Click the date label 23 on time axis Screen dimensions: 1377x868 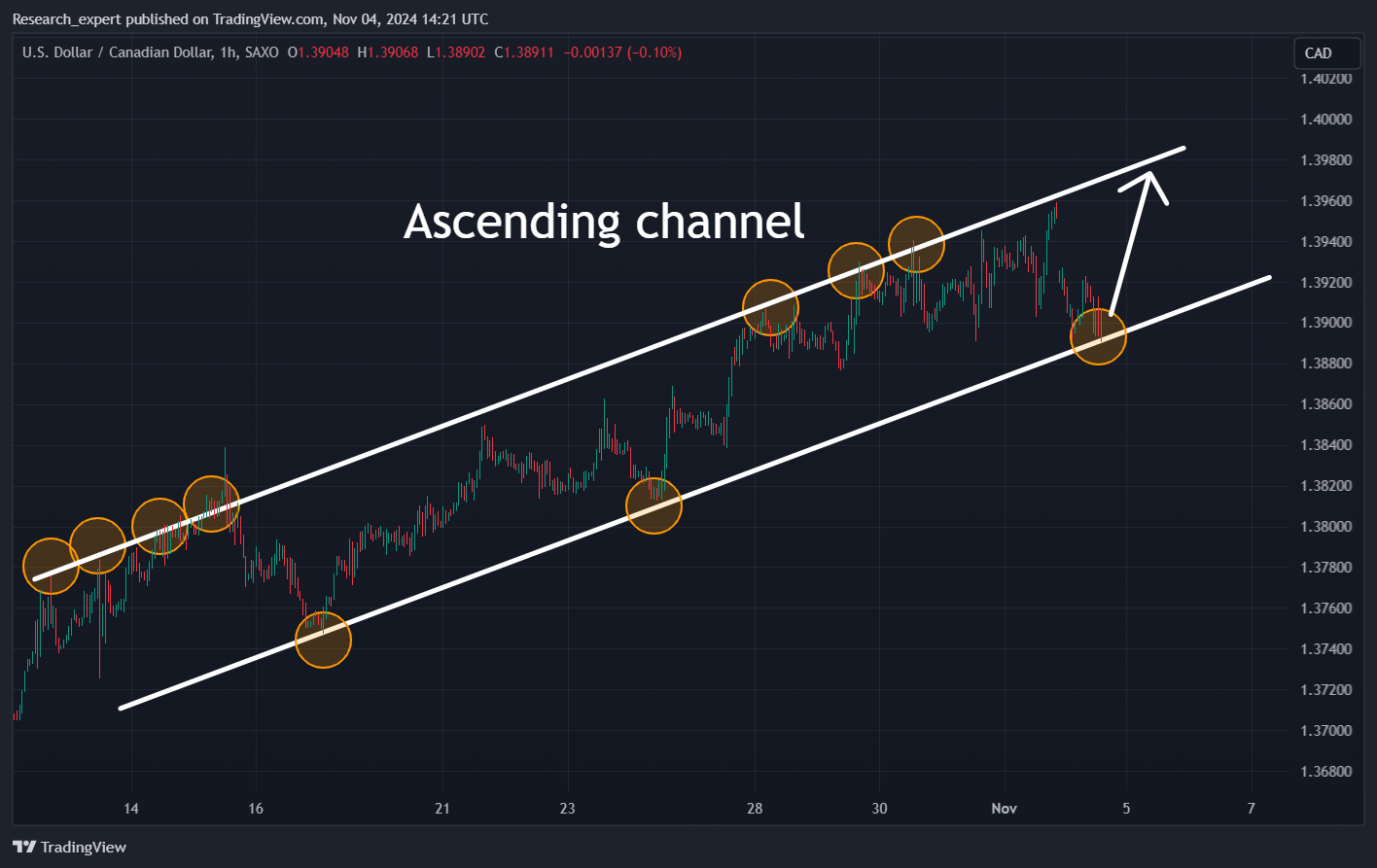tap(567, 809)
